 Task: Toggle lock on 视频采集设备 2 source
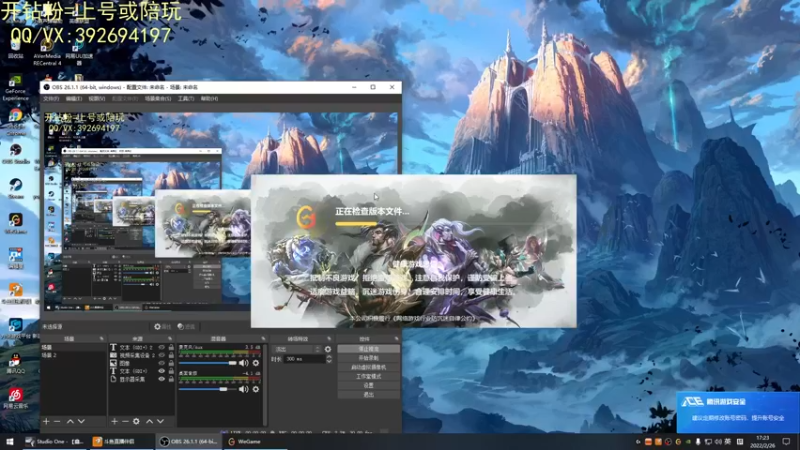tap(171, 355)
